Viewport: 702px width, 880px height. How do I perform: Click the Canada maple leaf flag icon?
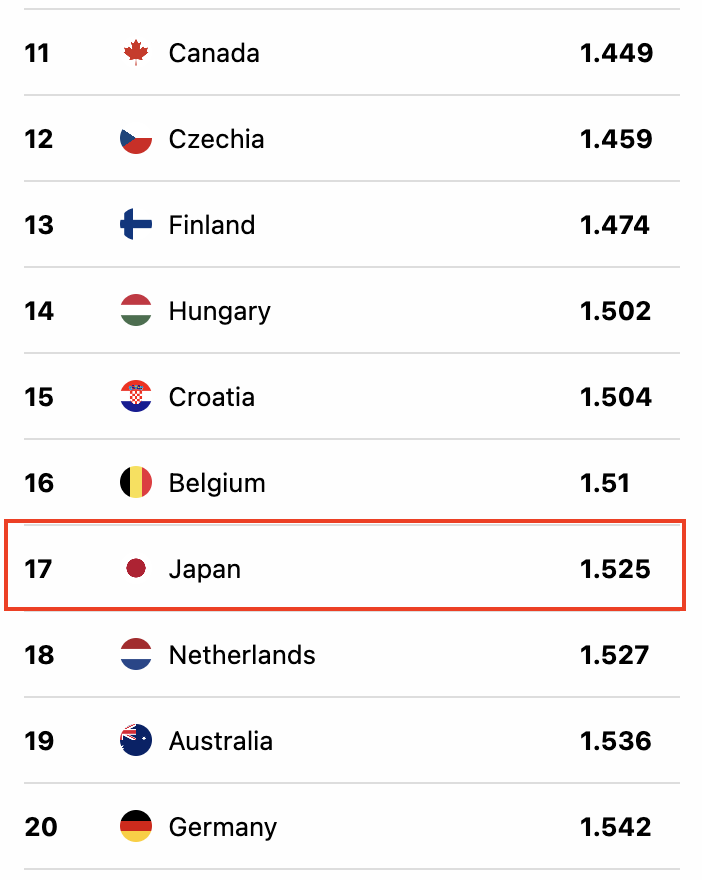pos(136,53)
